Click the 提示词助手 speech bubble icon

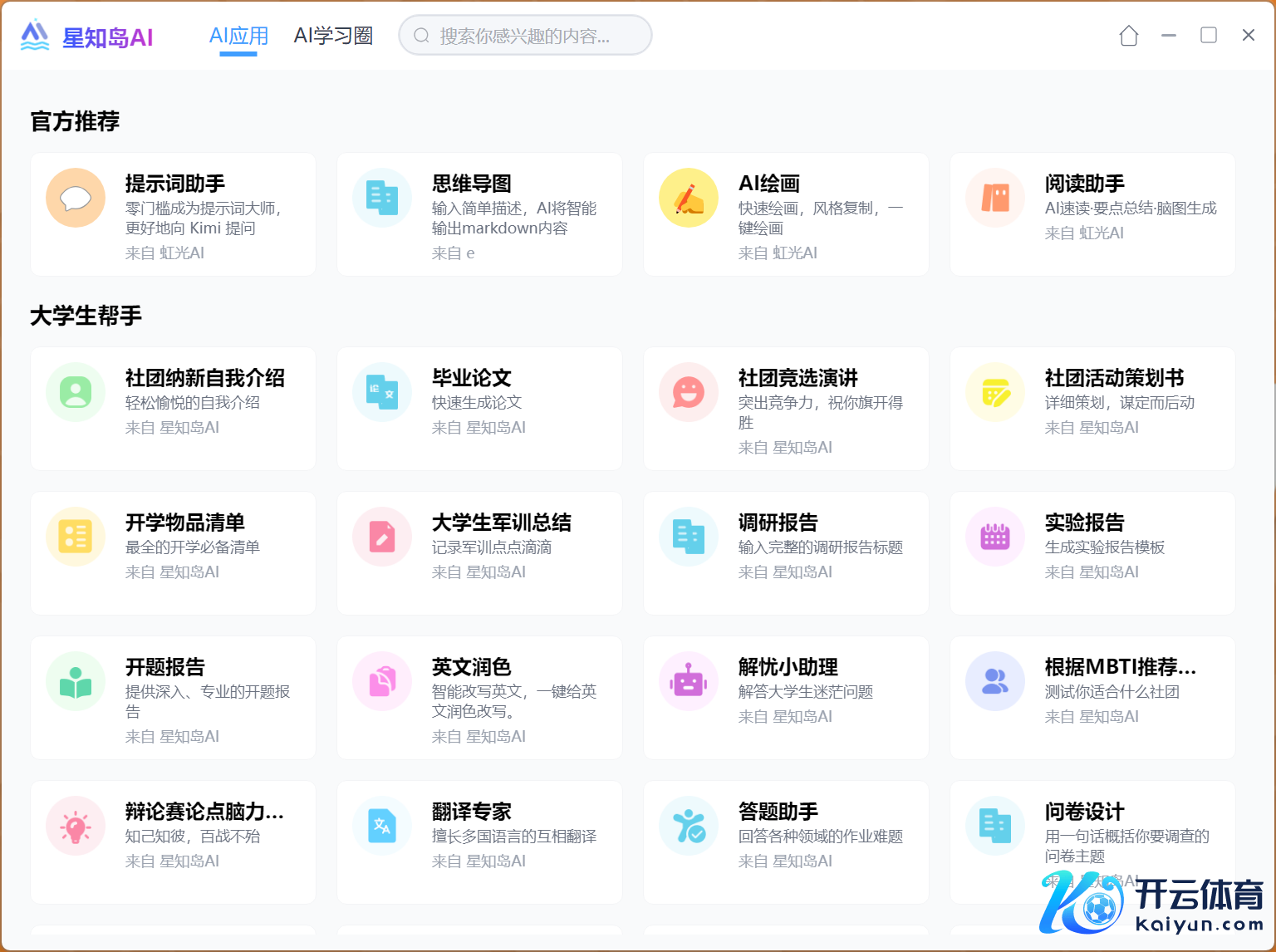pos(76,199)
